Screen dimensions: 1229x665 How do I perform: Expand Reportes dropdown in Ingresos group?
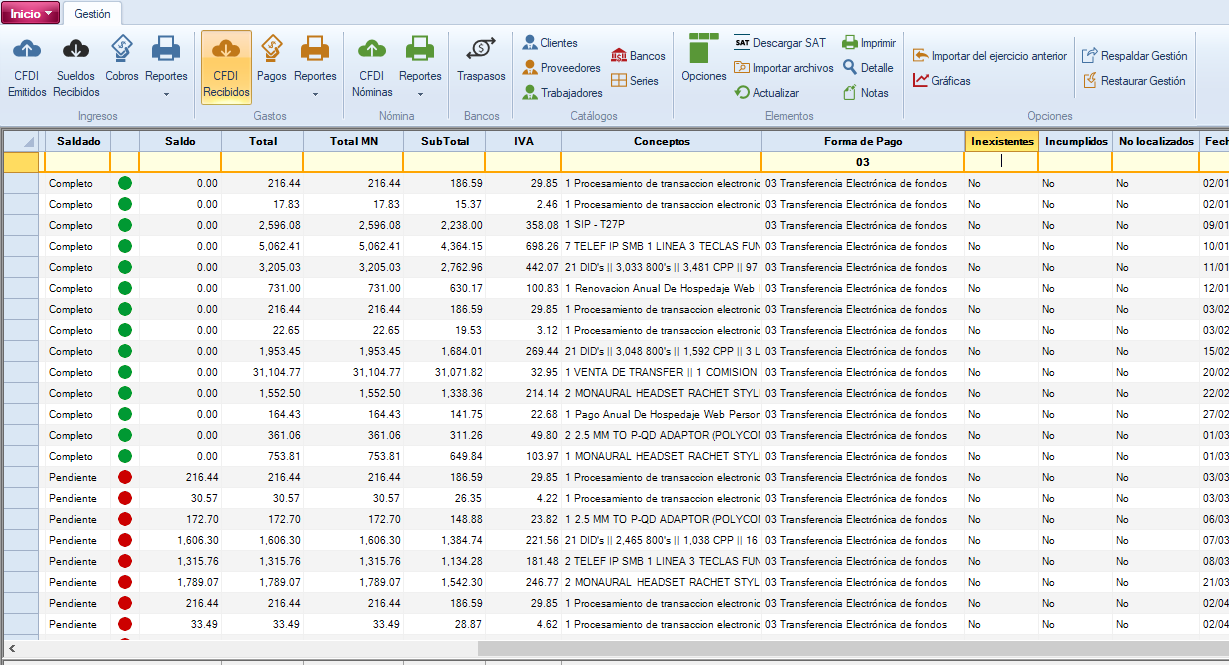tap(166, 94)
